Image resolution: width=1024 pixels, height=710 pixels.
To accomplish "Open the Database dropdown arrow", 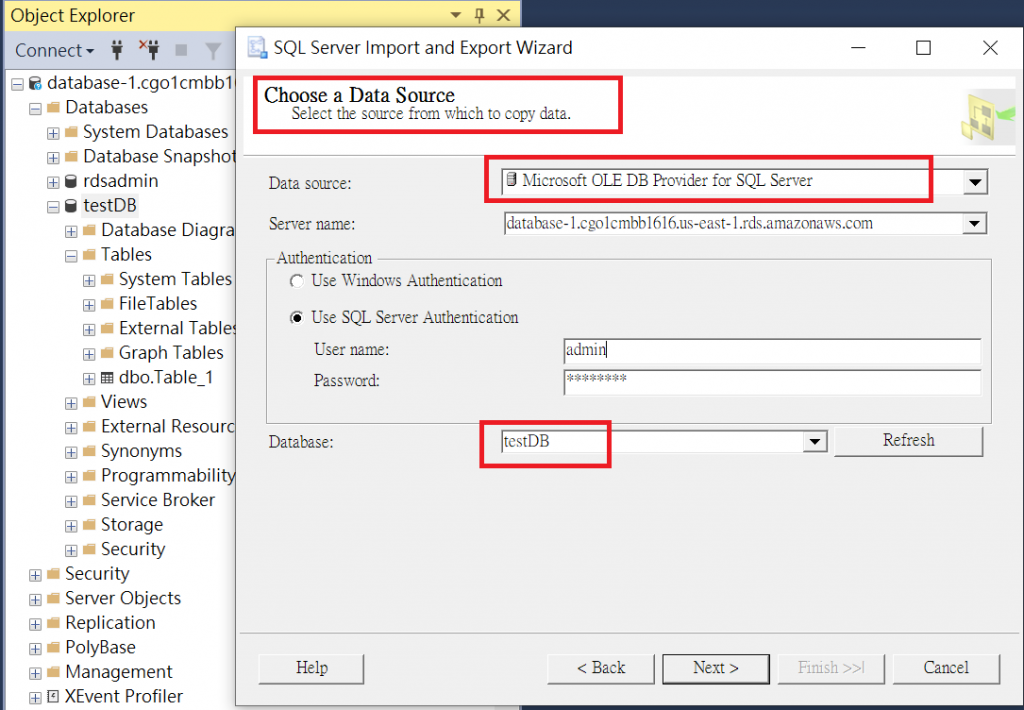I will [x=814, y=442].
